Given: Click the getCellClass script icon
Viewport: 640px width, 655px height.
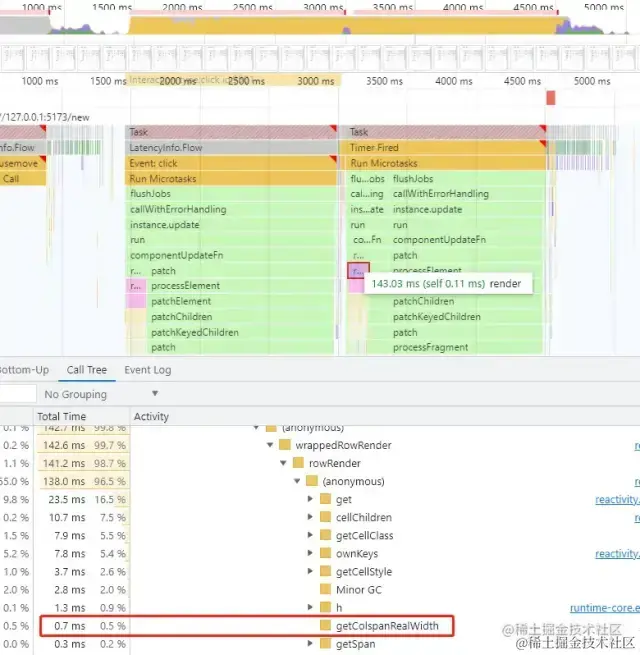Looking at the screenshot, I should (325, 535).
